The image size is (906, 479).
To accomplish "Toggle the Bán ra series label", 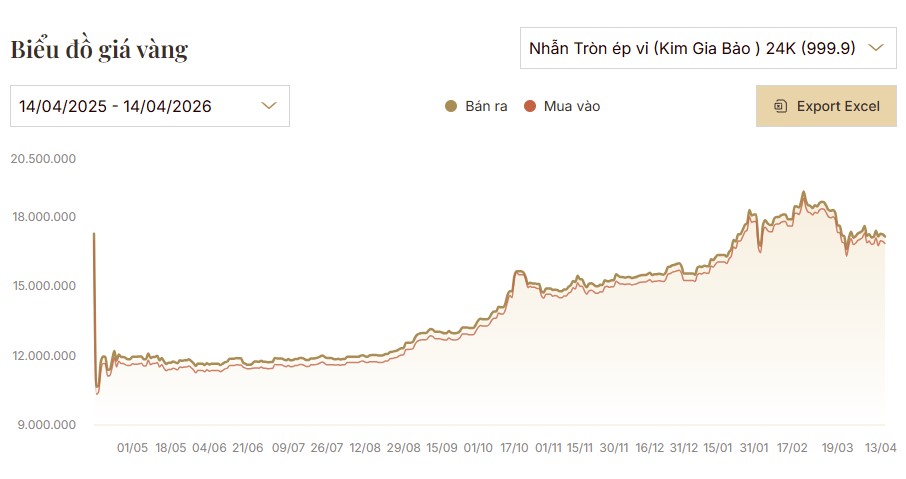I will [x=485, y=106].
